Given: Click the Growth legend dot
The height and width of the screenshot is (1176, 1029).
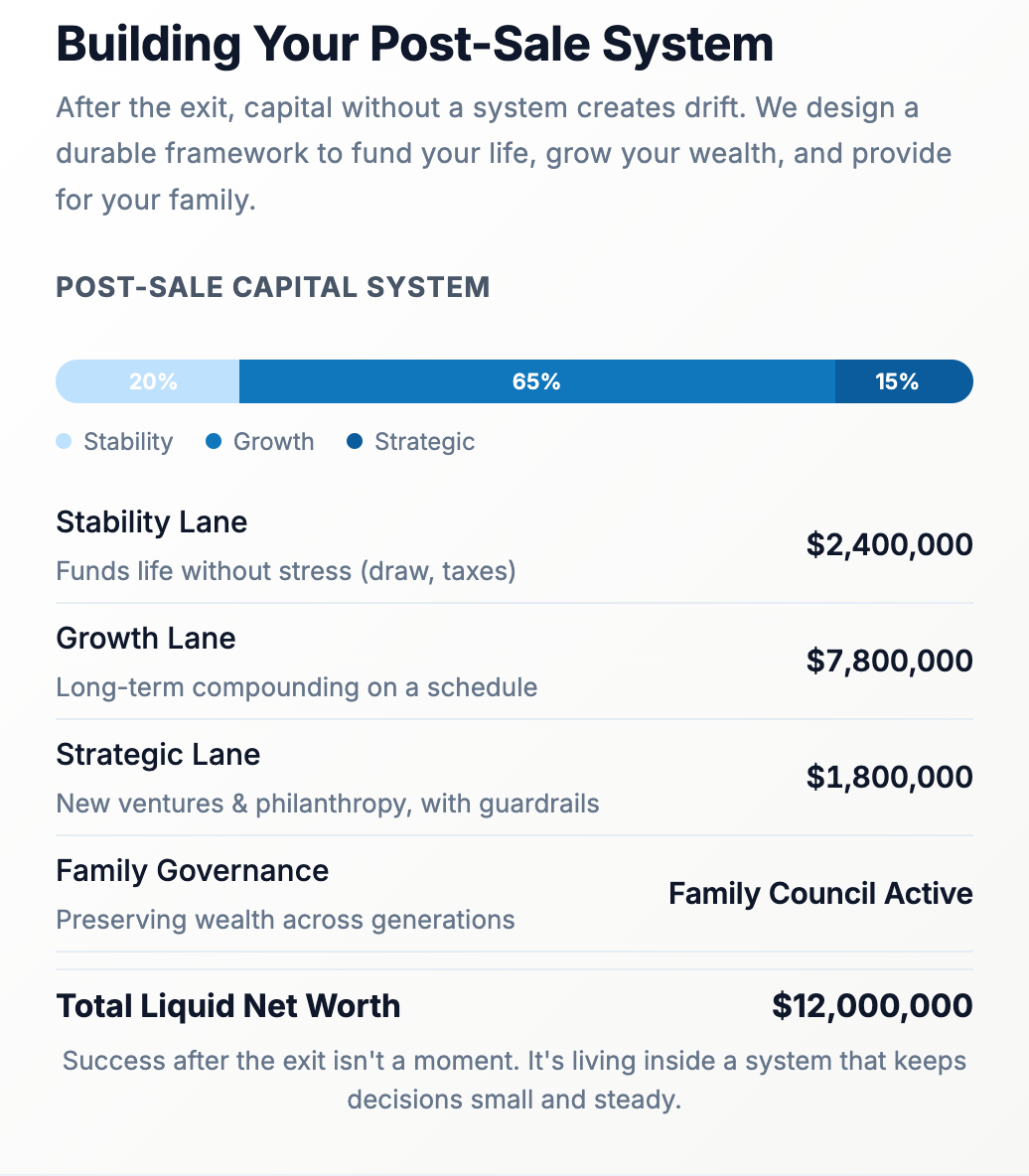Looking at the screenshot, I should 214,441.
